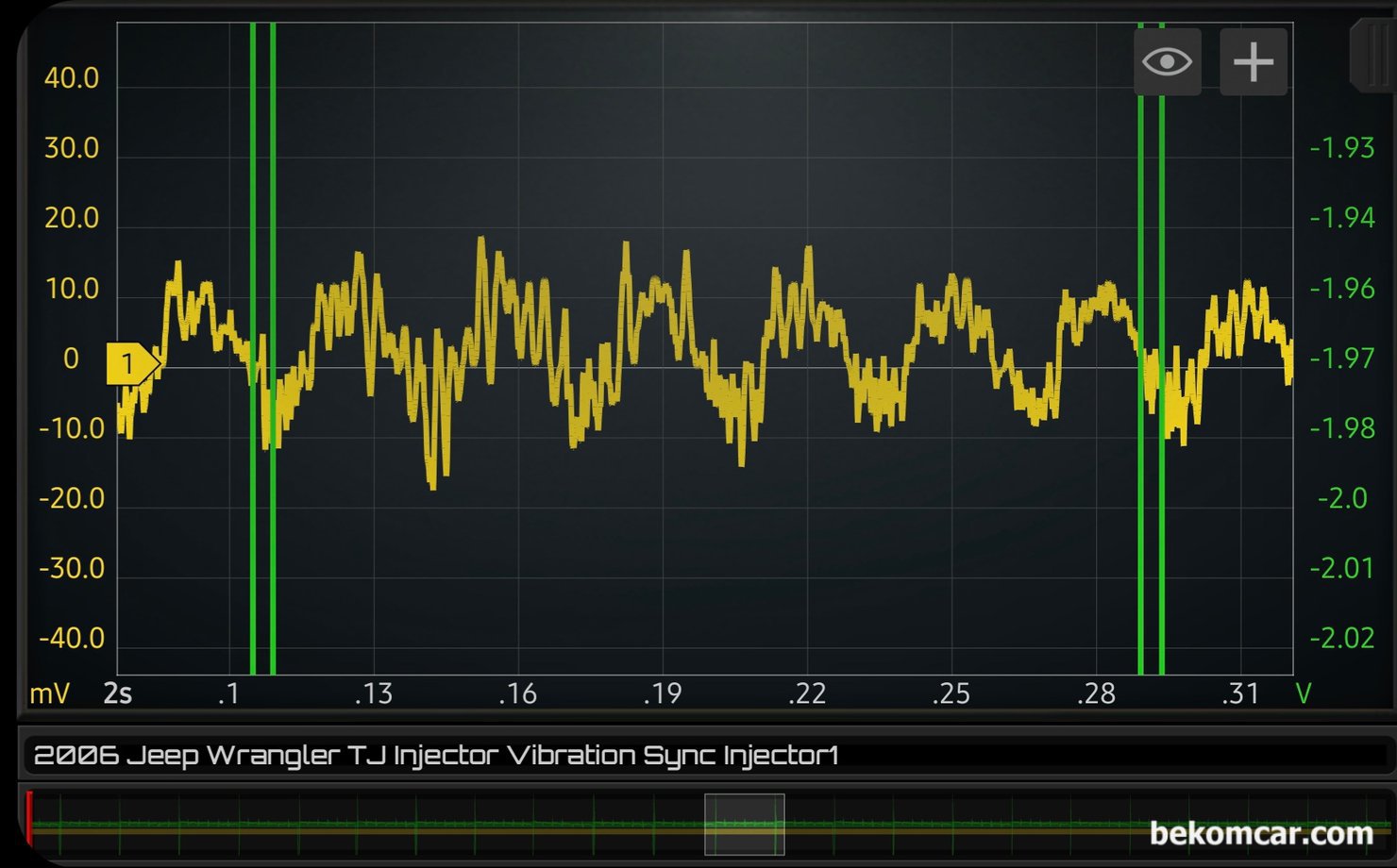1397x868 pixels.
Task: Click the .31 time axis label
Action: tap(1240, 694)
